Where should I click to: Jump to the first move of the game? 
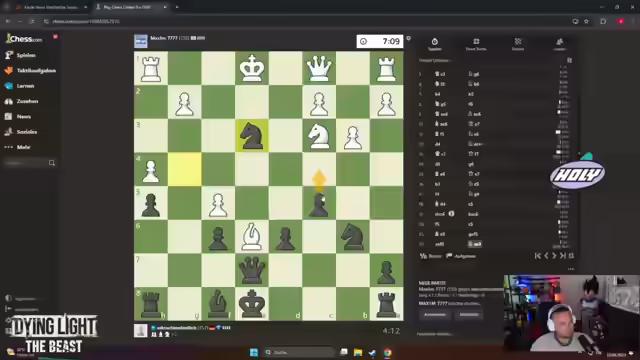pos(538,256)
